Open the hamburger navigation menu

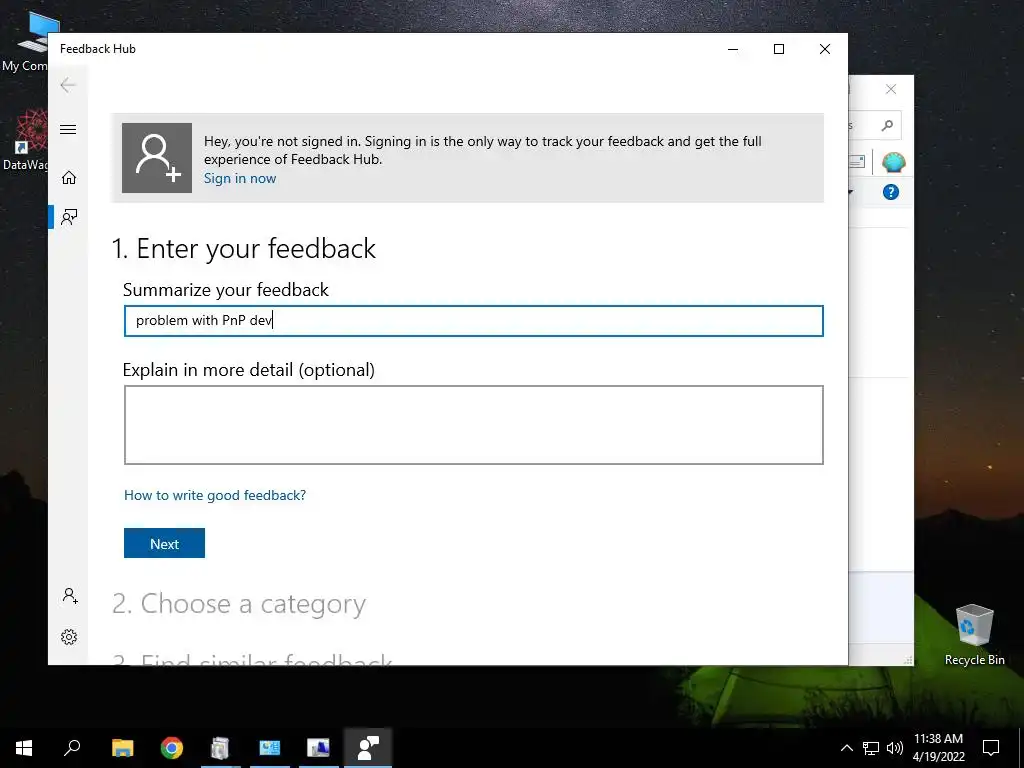(x=68, y=129)
